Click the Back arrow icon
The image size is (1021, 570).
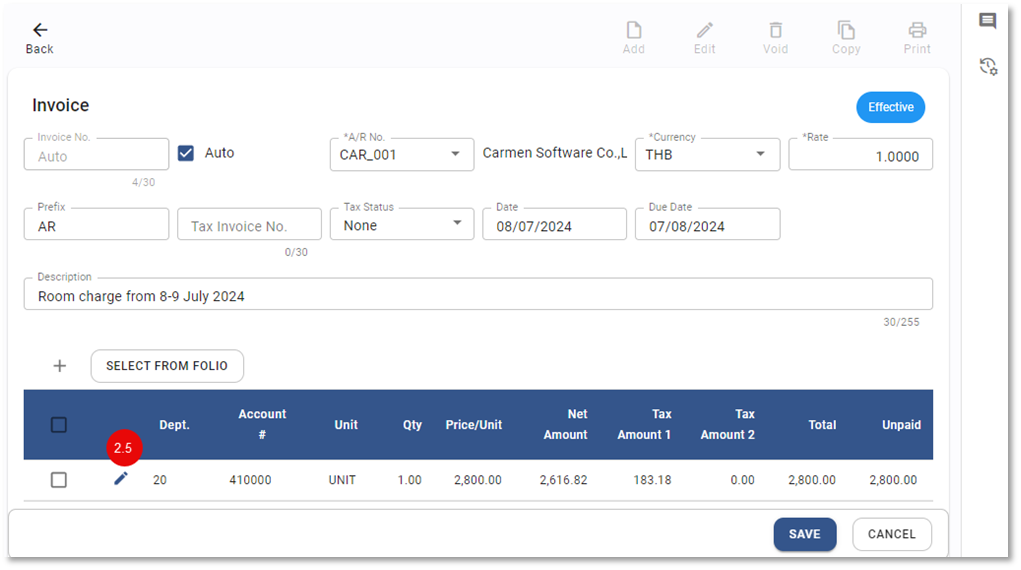(40, 30)
